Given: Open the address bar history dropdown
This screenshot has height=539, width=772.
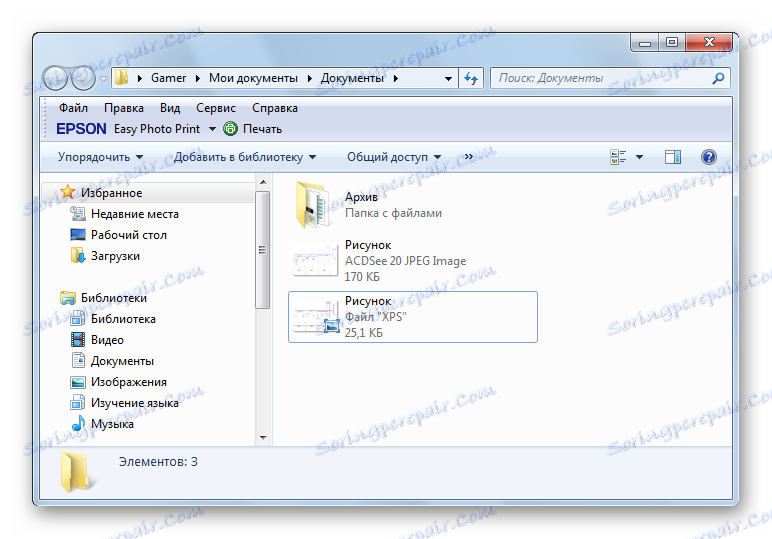Looking at the screenshot, I should [448, 78].
